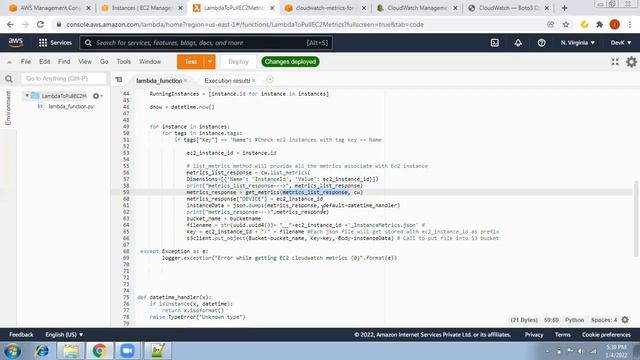Open the DevK account dropdown

click(x=621, y=42)
